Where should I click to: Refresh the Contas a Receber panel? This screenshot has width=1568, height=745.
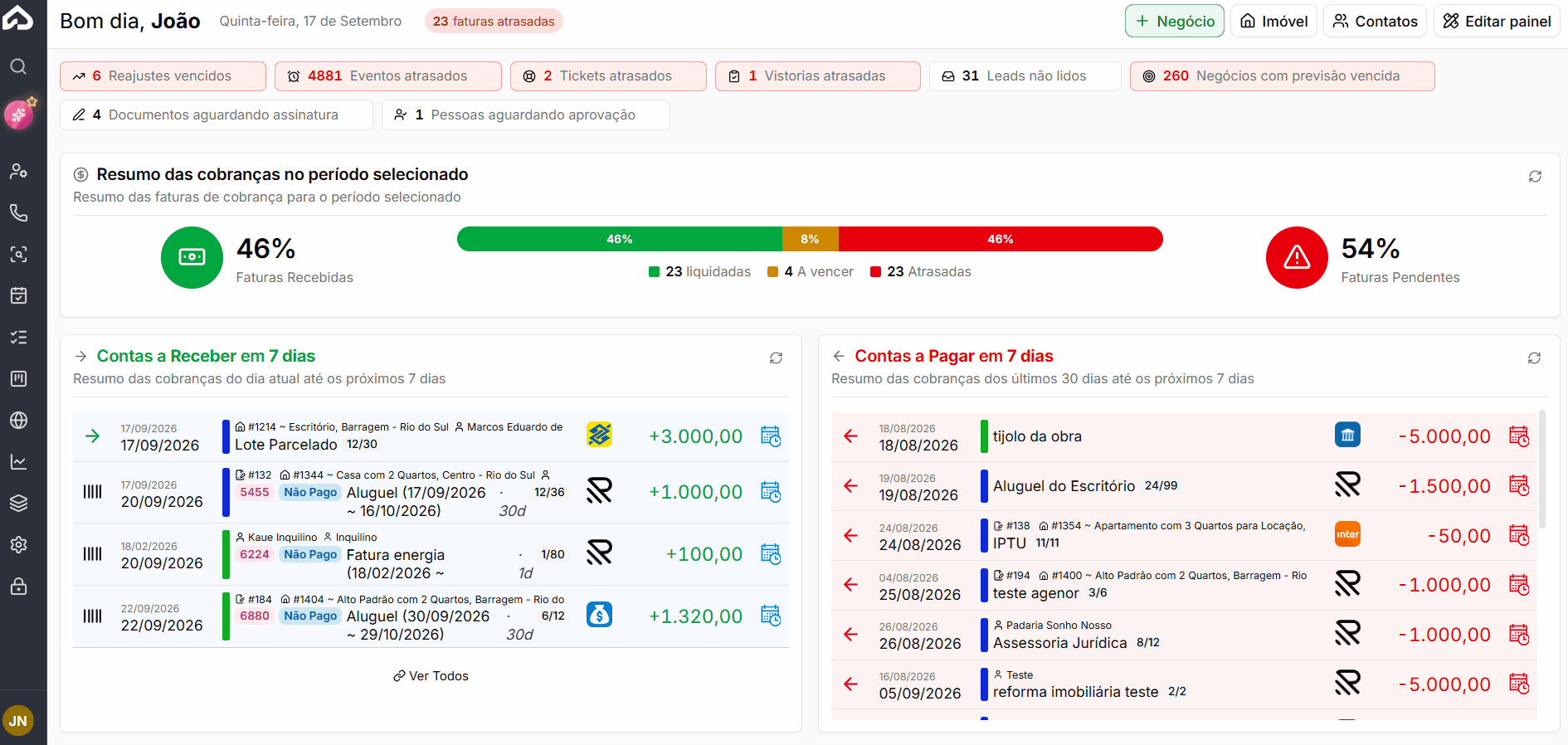click(776, 358)
